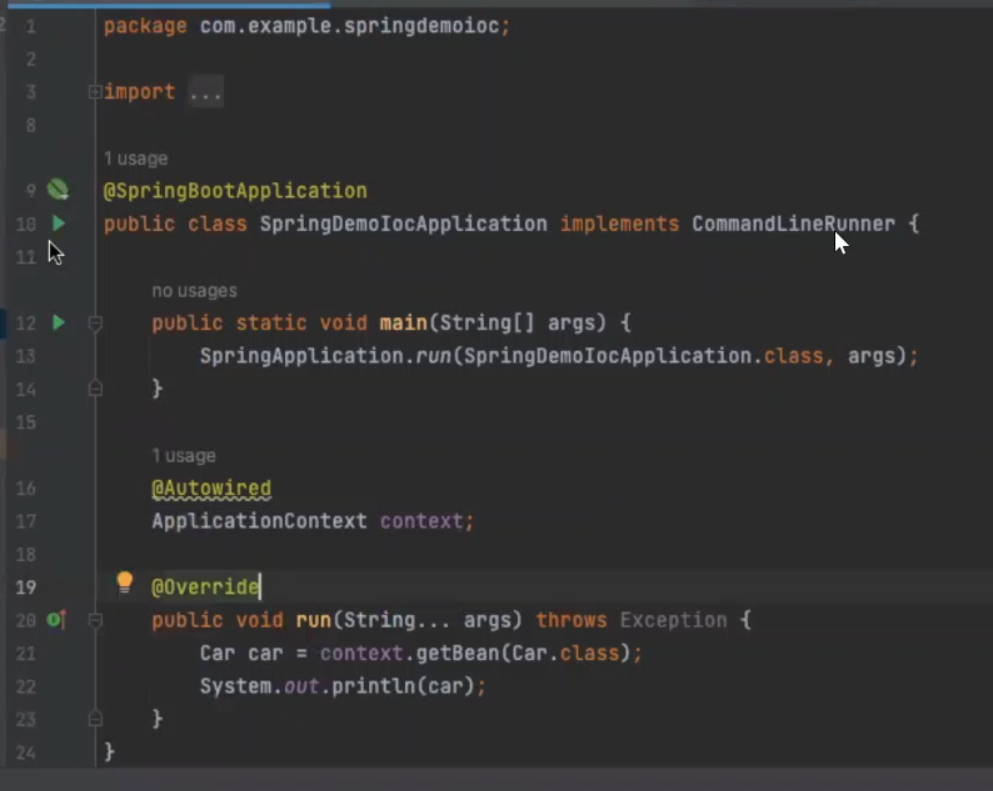Collapse the run method using its fold toggle
The height and width of the screenshot is (791, 993).
tap(95, 620)
